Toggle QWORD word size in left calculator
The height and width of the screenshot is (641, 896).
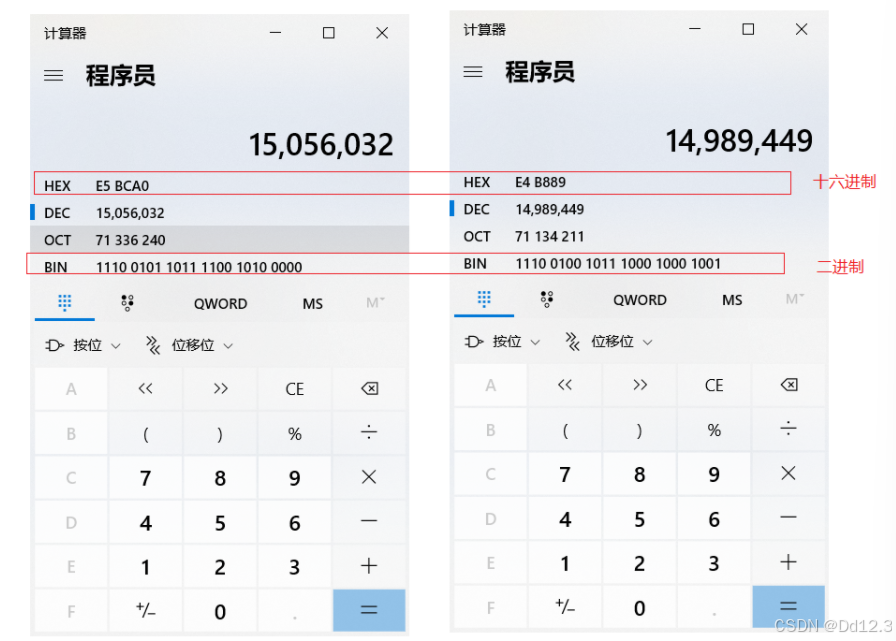point(221,303)
